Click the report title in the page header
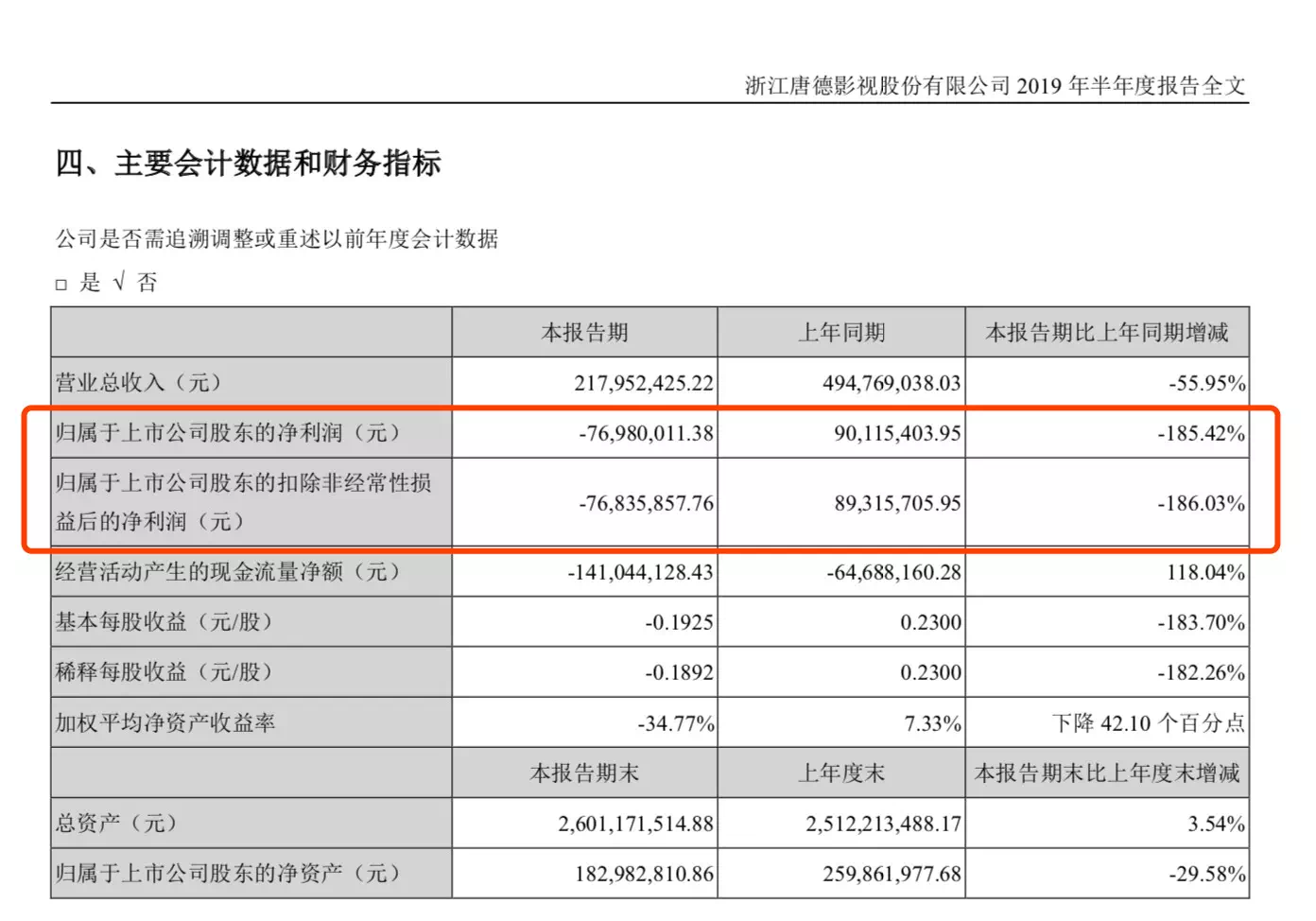The image size is (1316, 921). (995, 86)
